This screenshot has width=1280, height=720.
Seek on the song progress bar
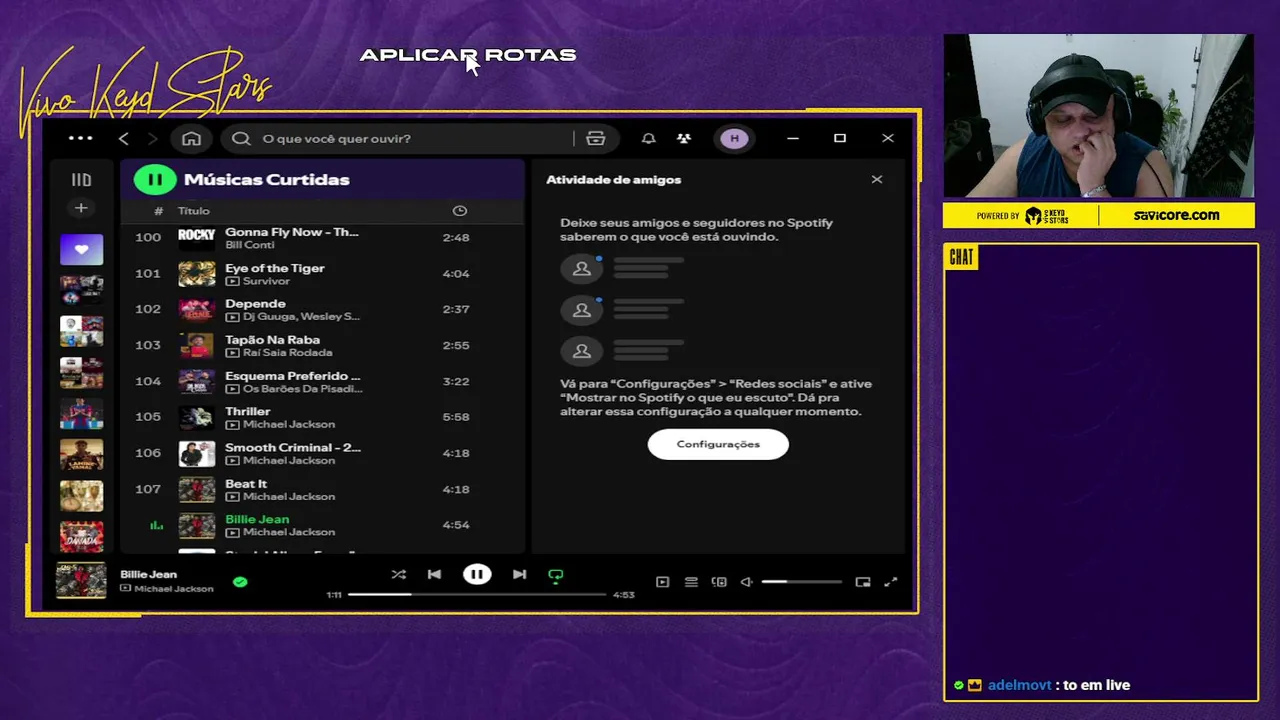point(477,594)
